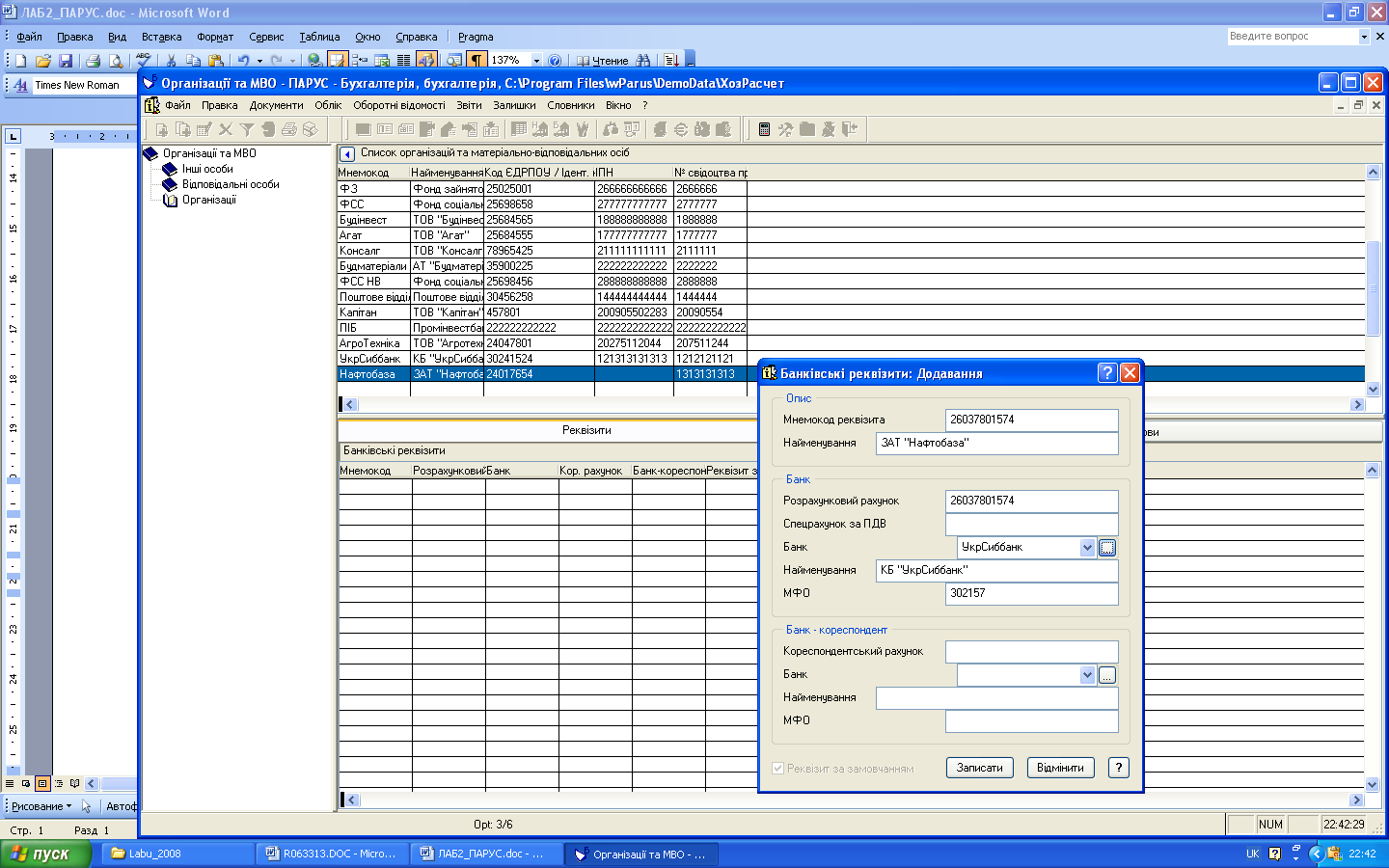Open Print Preview in Word toolbar
This screenshot has height=868, width=1389.
point(116,60)
